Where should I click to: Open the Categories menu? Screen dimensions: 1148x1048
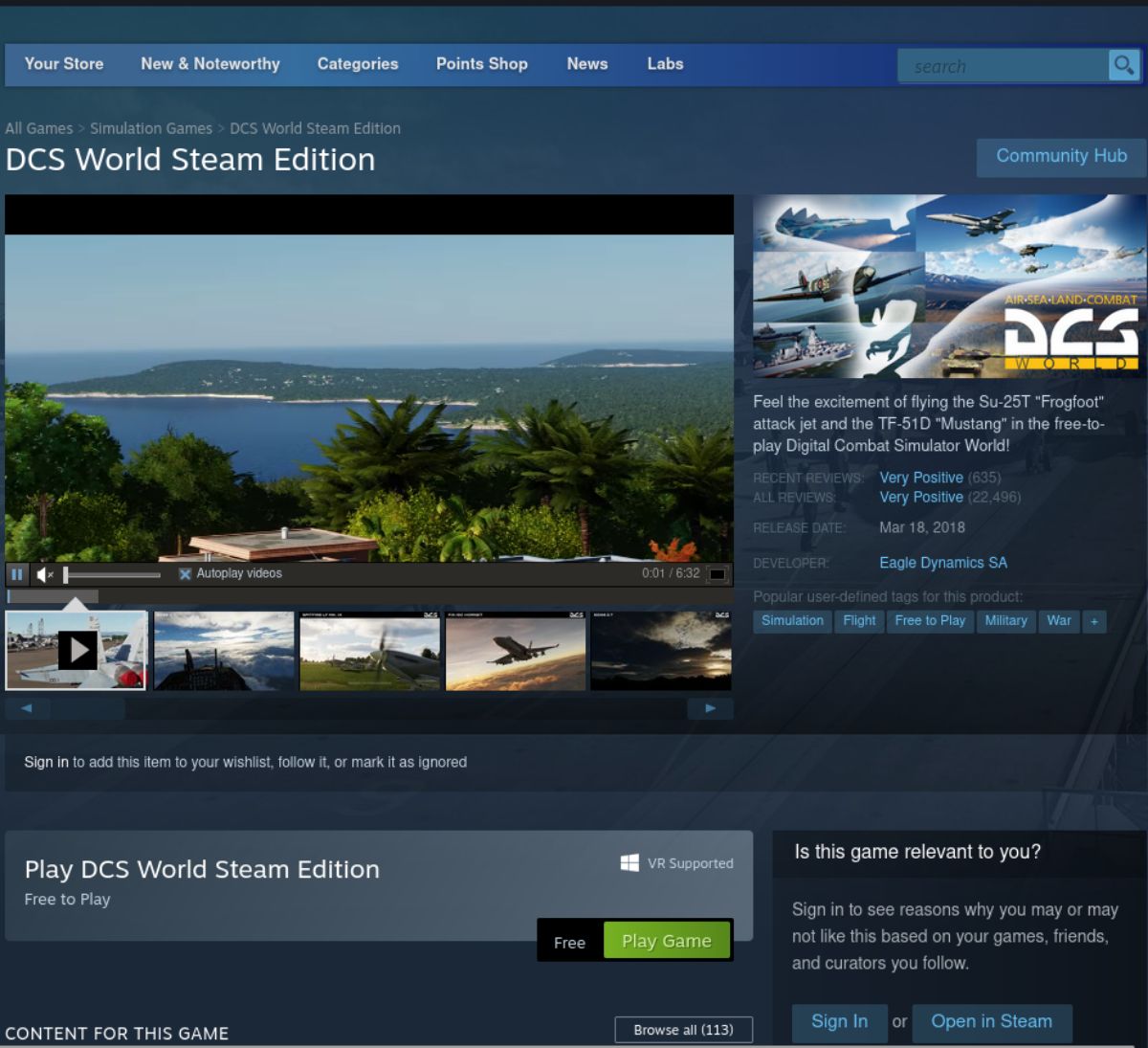(x=358, y=64)
